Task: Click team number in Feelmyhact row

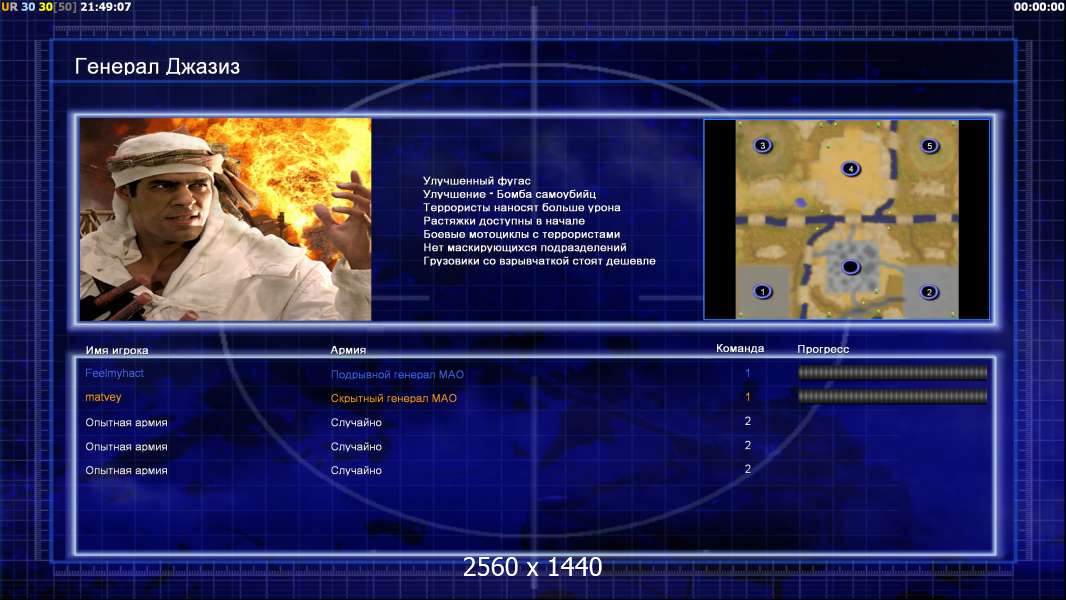Action: [747, 373]
